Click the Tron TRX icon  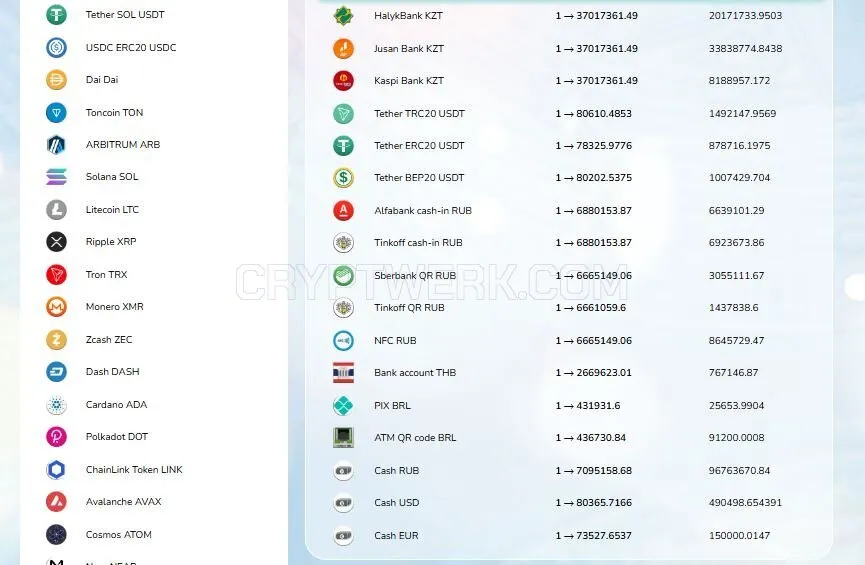click(x=56, y=274)
